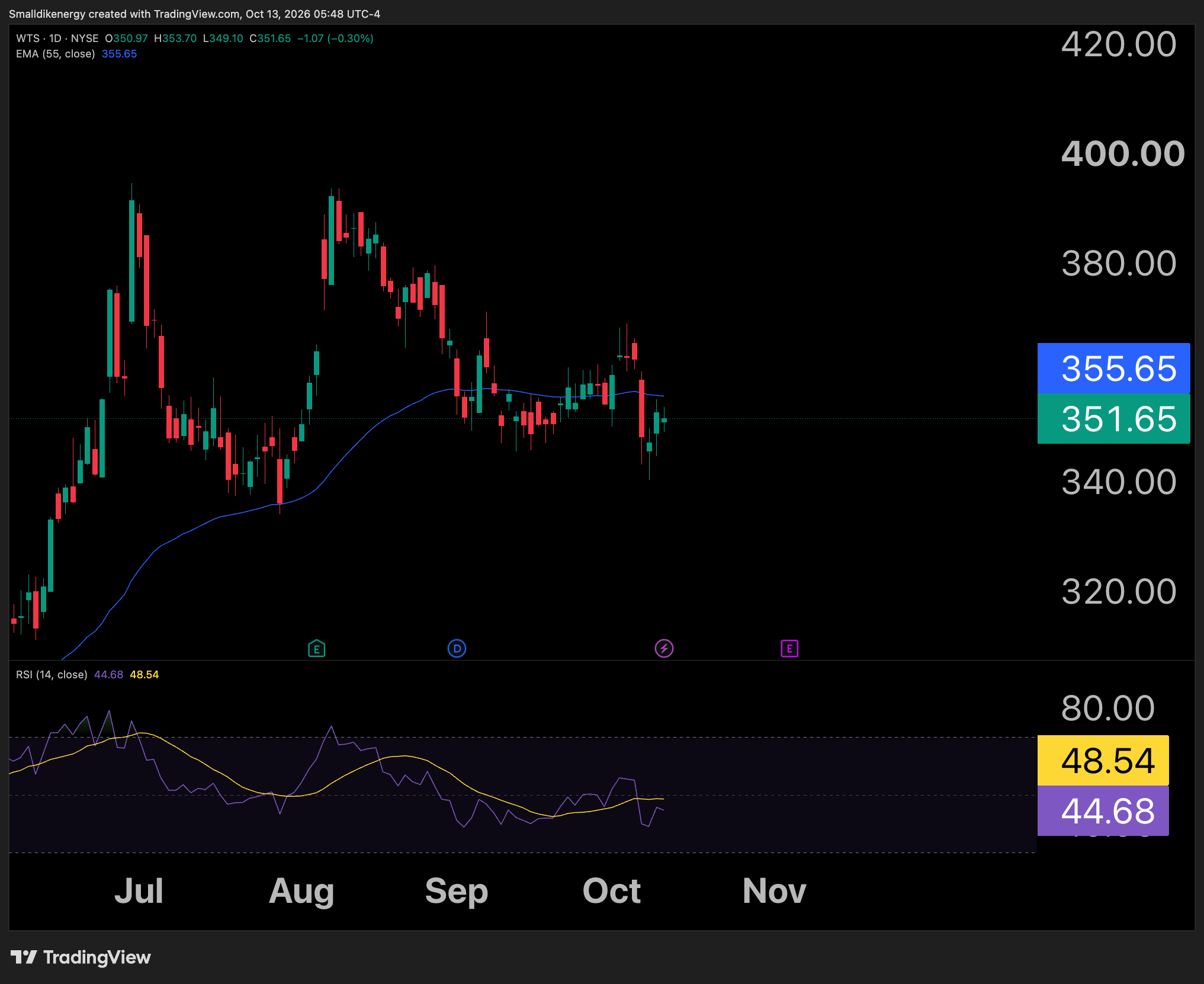This screenshot has height=984, width=1204.
Task: Click the 44.68 value in RSI legend
Action: click(109, 675)
